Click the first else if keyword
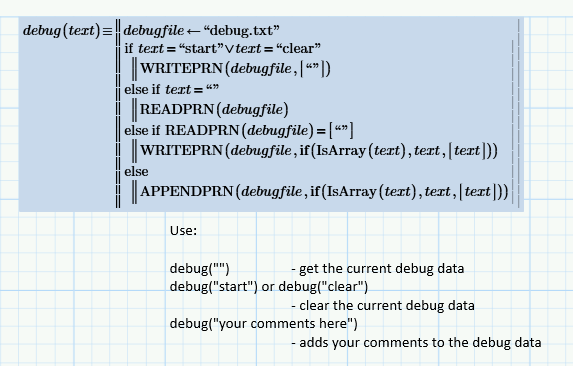The image size is (573, 366). click(142, 89)
